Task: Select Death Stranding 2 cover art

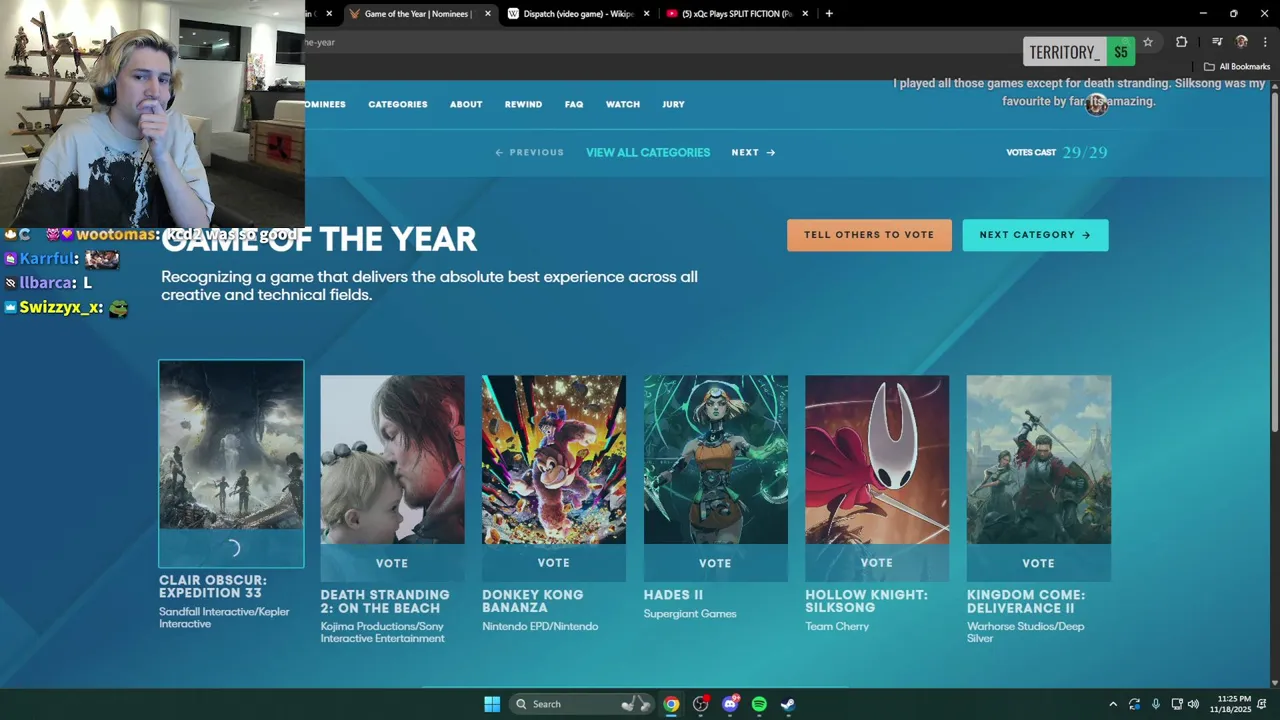Action: point(392,460)
